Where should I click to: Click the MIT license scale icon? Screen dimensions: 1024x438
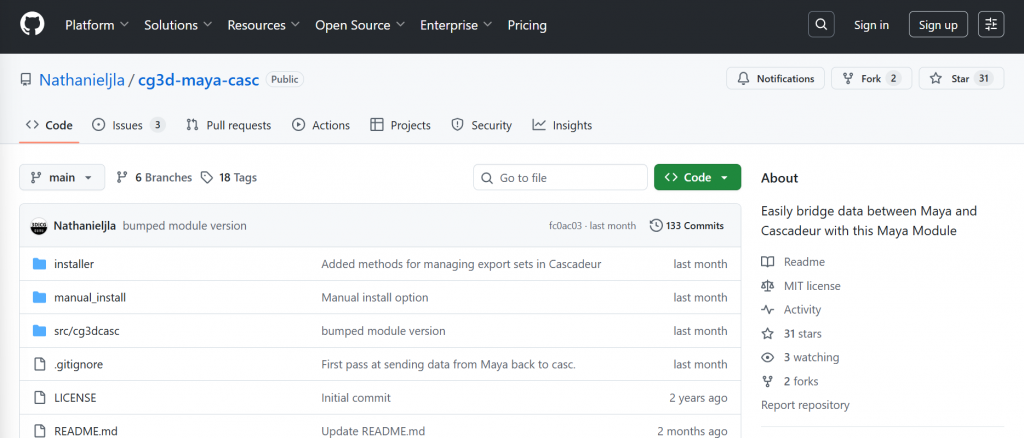click(x=768, y=286)
